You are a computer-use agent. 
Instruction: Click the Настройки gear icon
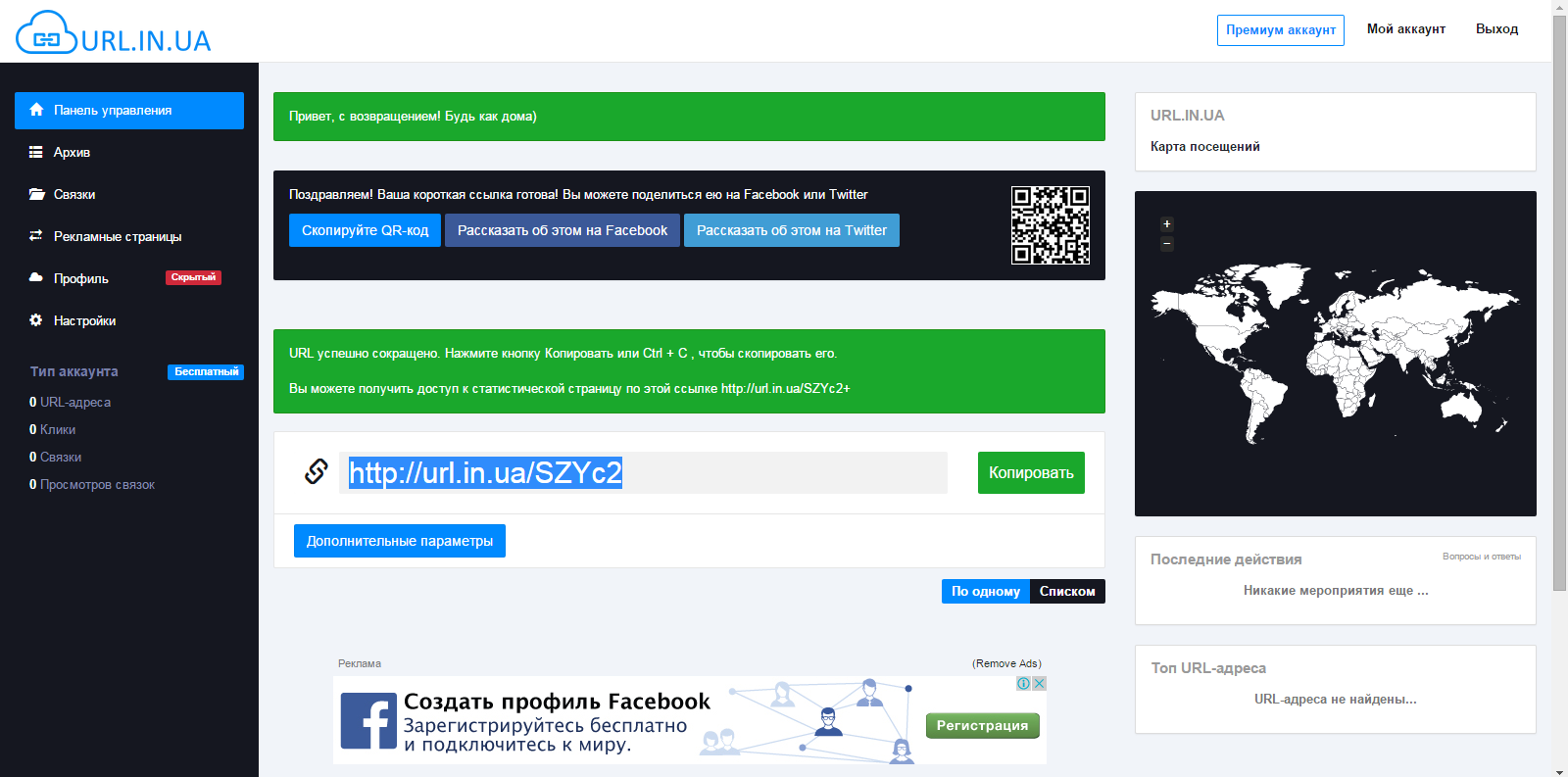click(36, 320)
